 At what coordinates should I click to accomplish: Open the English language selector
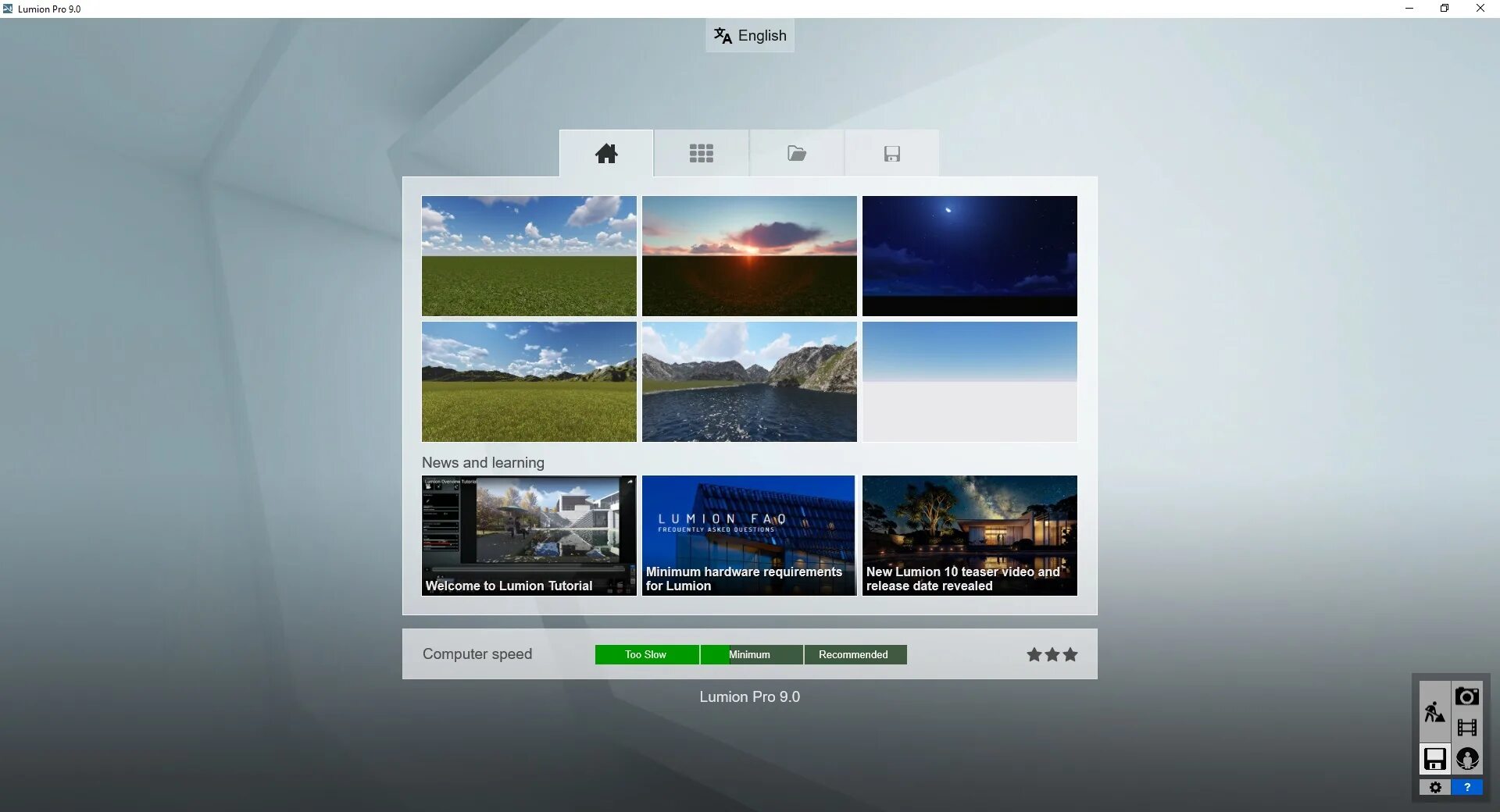(x=750, y=36)
